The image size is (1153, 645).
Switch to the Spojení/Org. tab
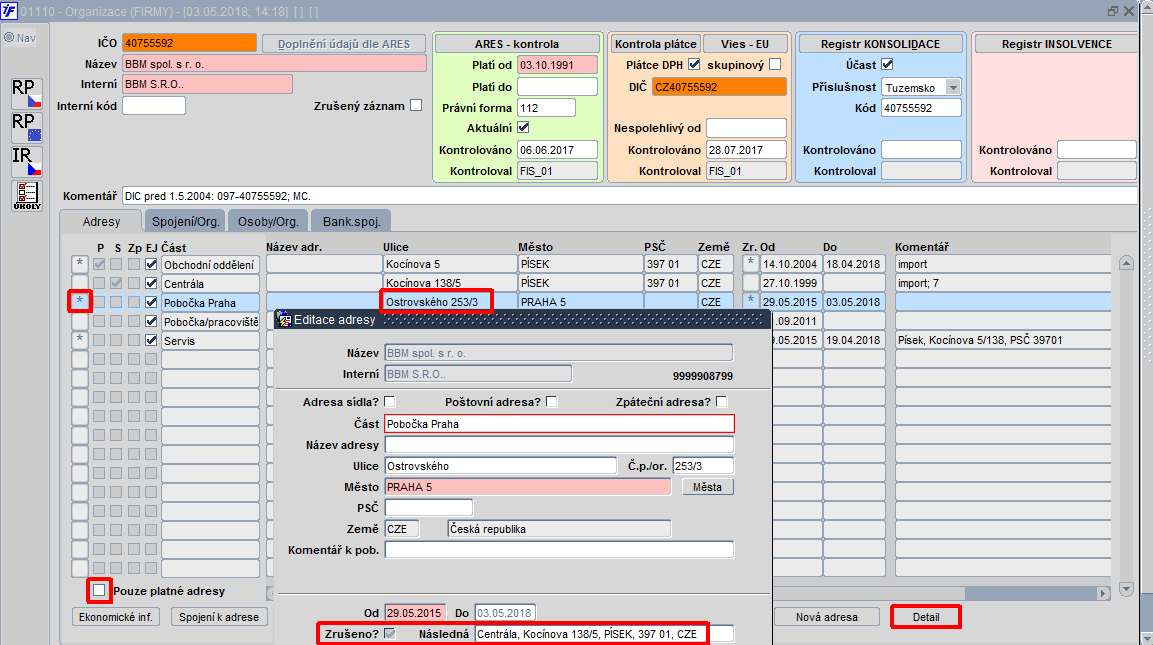[185, 221]
